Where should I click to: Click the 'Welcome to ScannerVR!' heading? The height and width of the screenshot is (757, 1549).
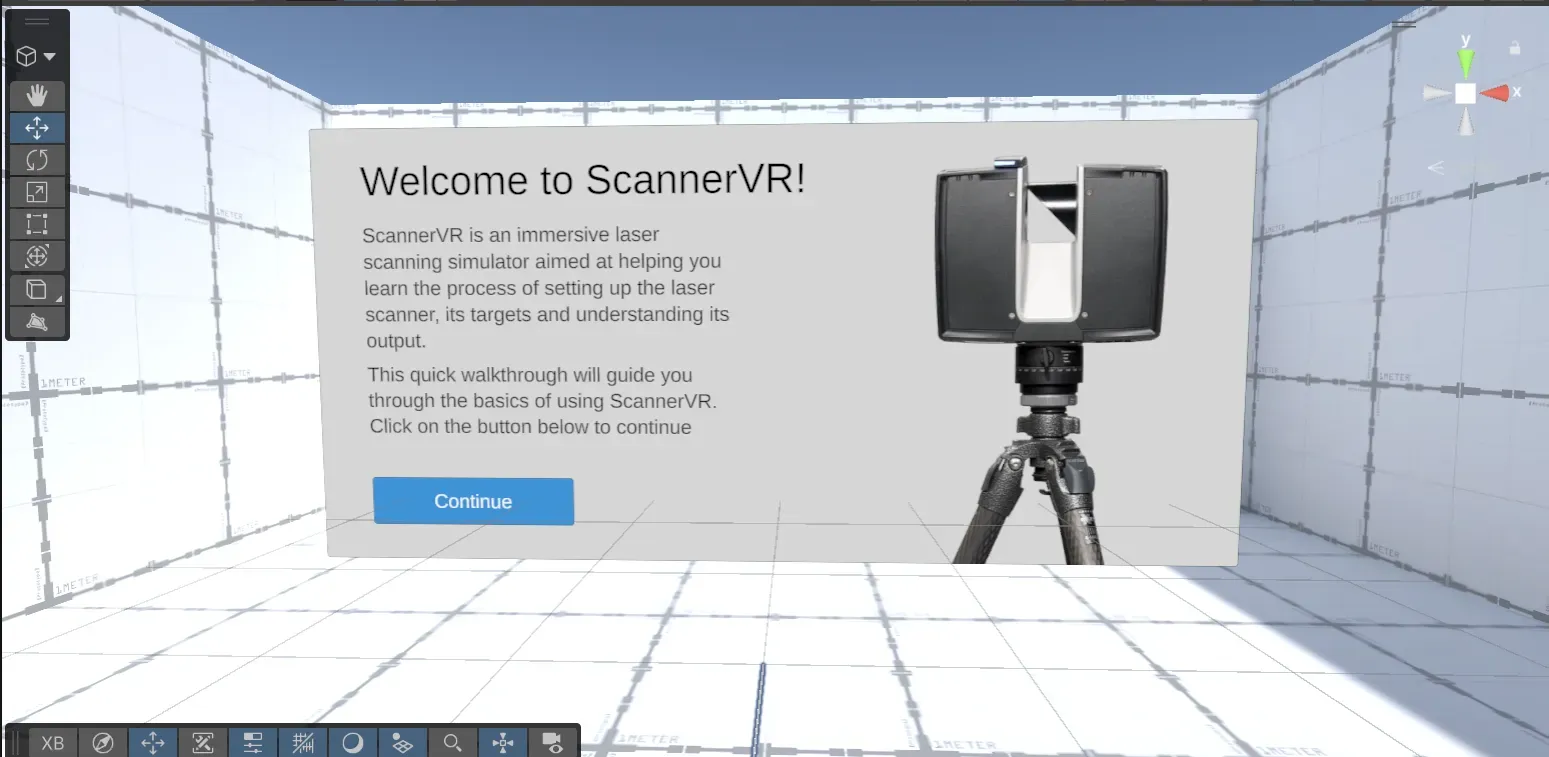[582, 180]
